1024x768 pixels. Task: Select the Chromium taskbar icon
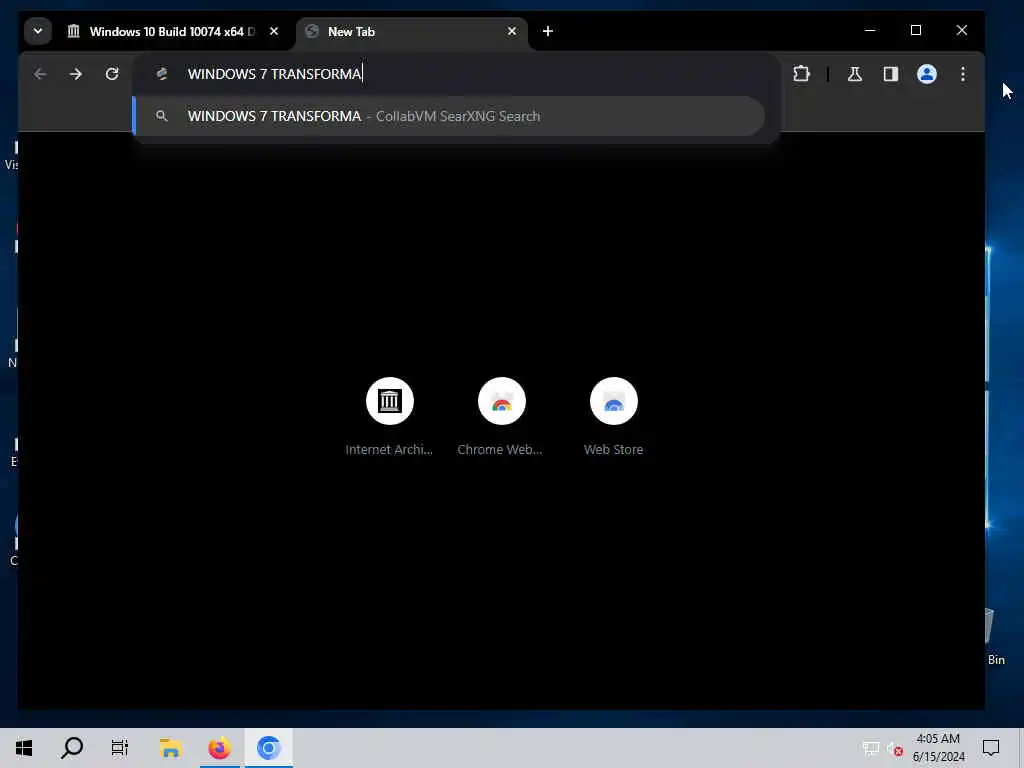pos(268,748)
